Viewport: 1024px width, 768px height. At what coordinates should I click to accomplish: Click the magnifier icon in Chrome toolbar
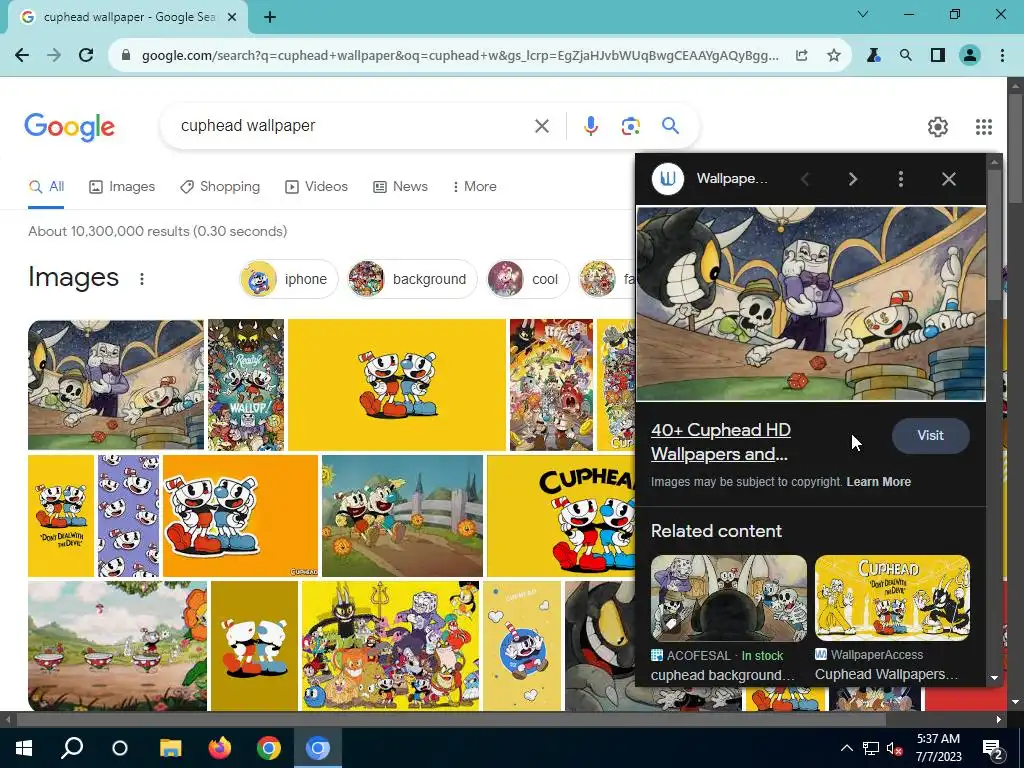tap(906, 56)
